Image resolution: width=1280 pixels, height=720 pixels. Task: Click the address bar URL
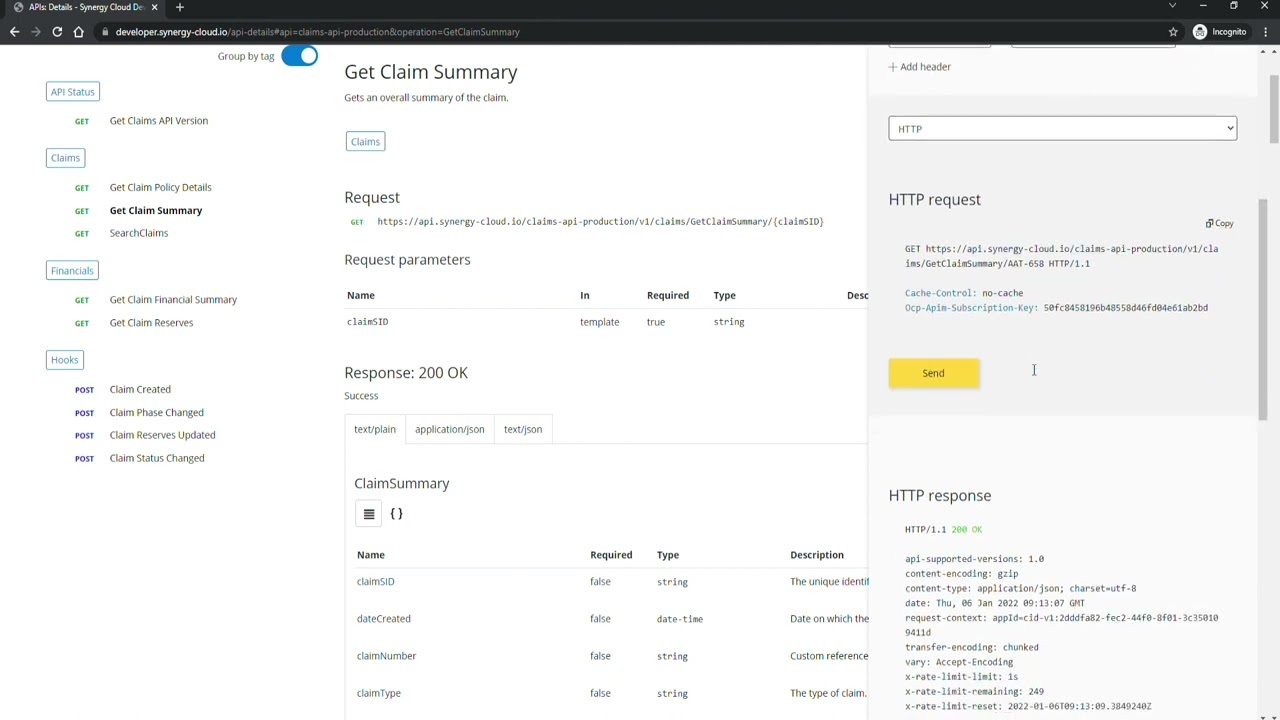pyautogui.click(x=317, y=32)
